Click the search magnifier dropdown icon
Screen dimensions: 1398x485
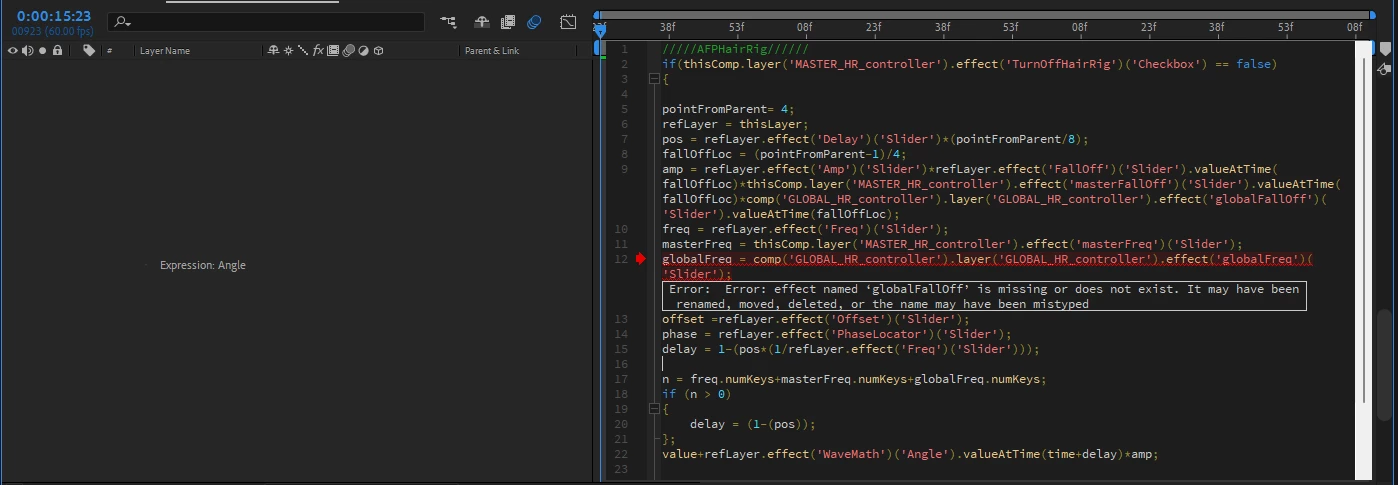123,21
